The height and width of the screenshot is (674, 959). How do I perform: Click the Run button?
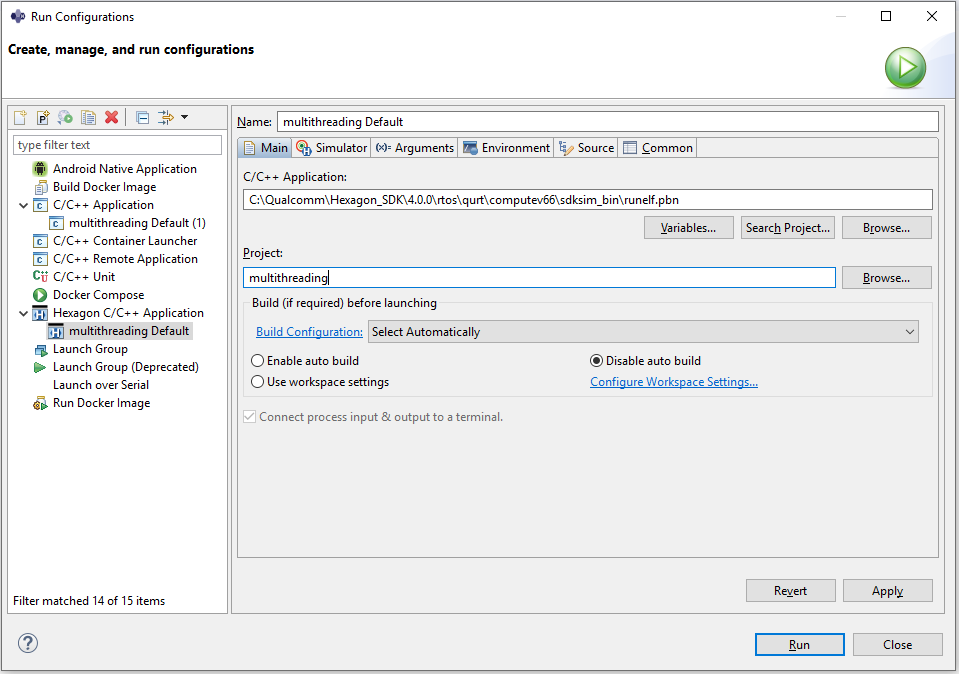point(800,645)
